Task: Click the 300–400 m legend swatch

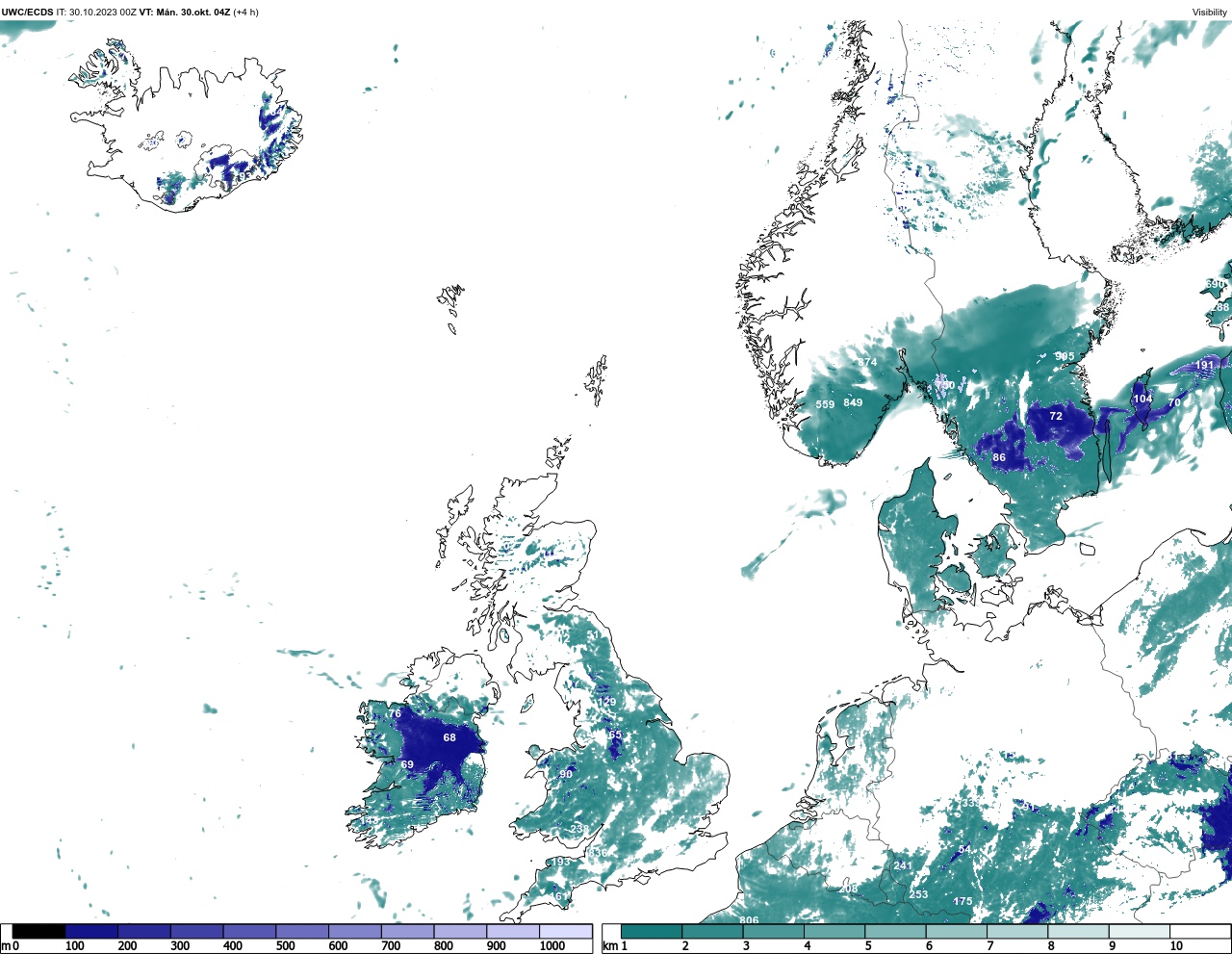Action: (x=196, y=931)
